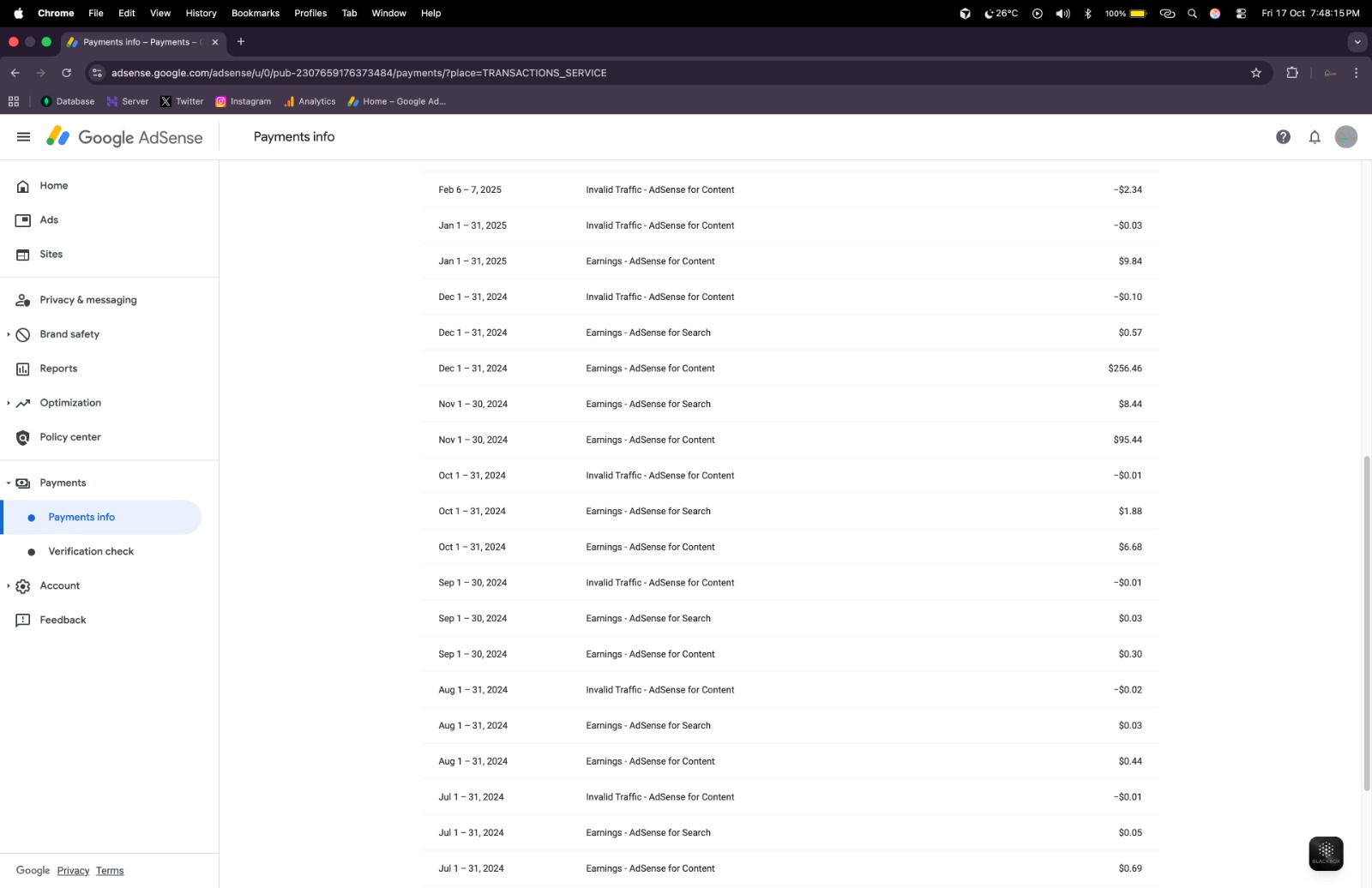Bookmark this page with the star icon
This screenshot has width=1372, height=888.
click(1255, 73)
